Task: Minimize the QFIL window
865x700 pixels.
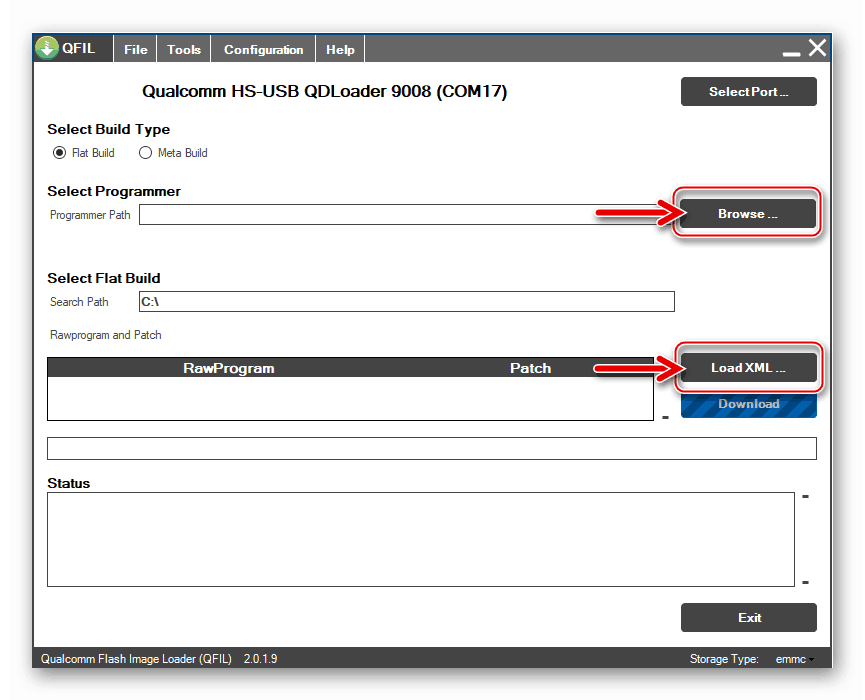Action: (x=791, y=54)
